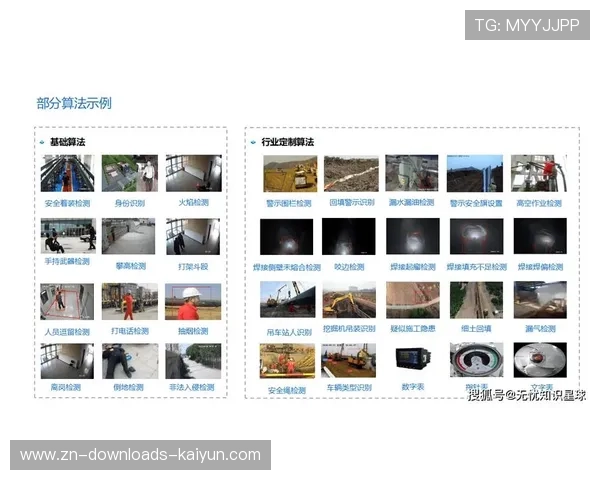Click the 警示围栏检测 caption
The width and height of the screenshot is (600, 480).
pos(289,203)
